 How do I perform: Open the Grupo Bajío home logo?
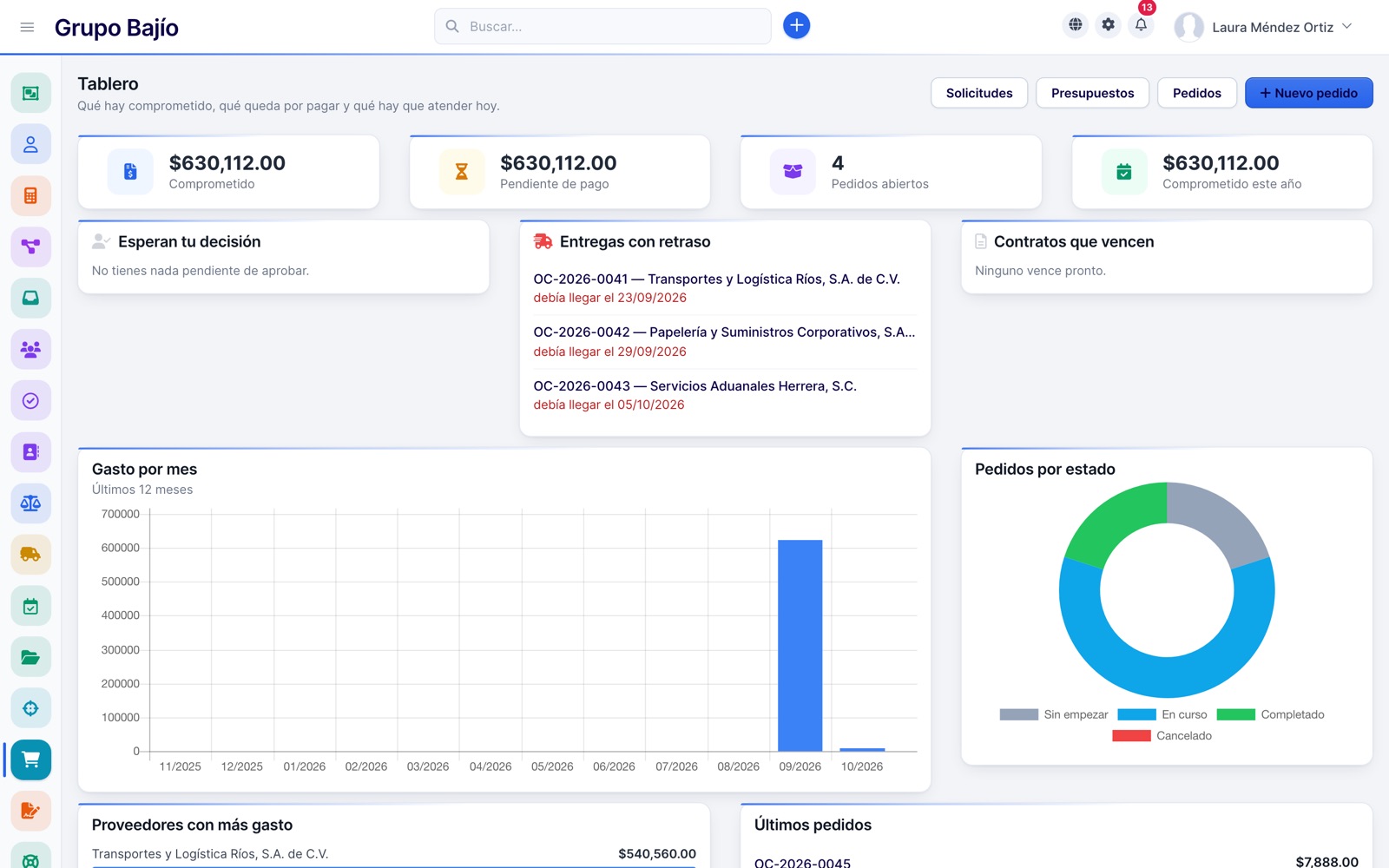(116, 28)
